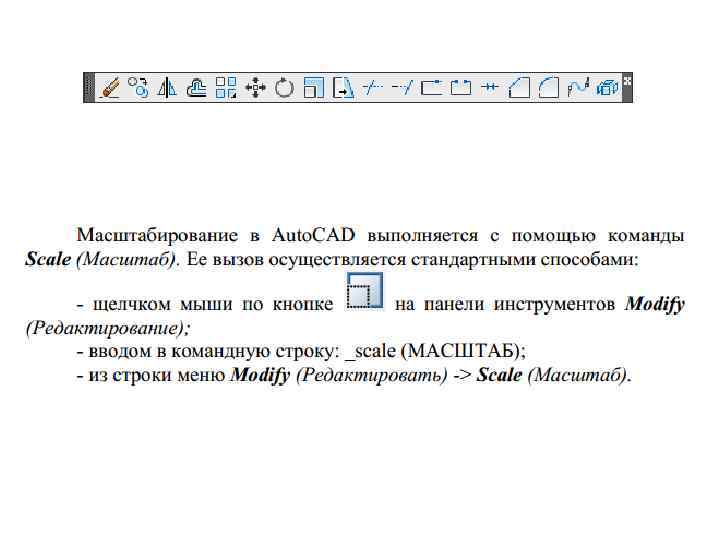Click '(Редактировать)' text
Viewport: 720px width, 540px height.
pos(371,376)
